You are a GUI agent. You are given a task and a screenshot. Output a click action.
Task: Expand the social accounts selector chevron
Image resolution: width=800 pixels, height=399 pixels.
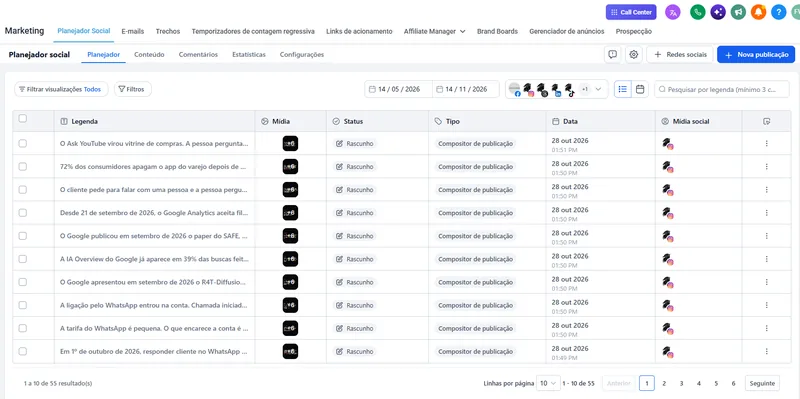tap(598, 89)
